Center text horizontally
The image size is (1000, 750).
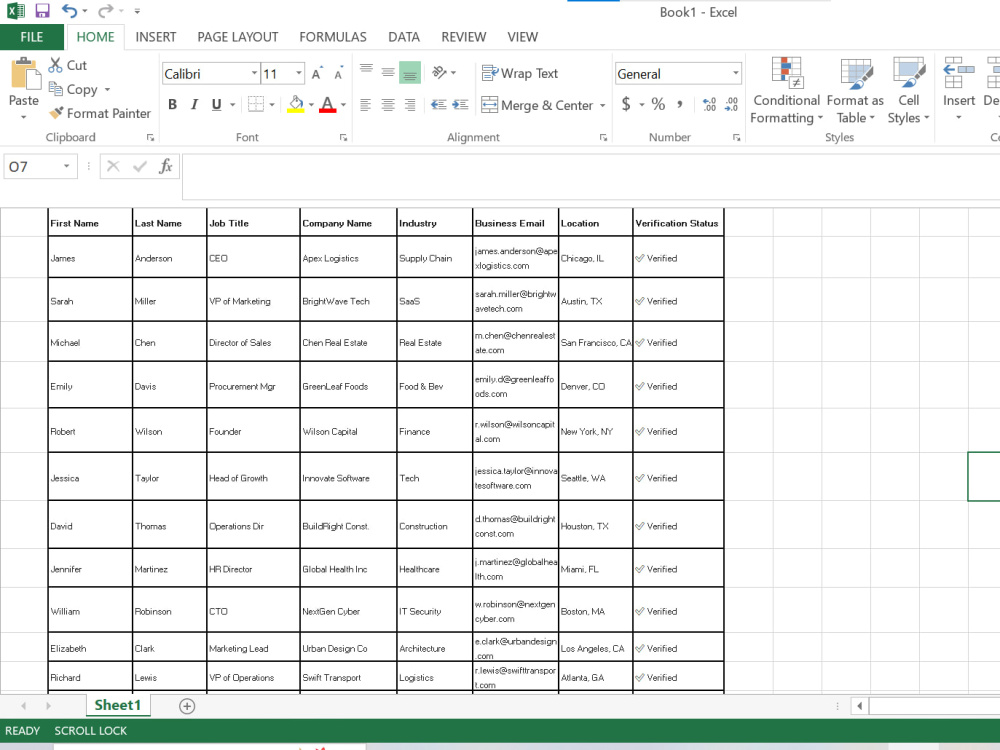click(388, 105)
